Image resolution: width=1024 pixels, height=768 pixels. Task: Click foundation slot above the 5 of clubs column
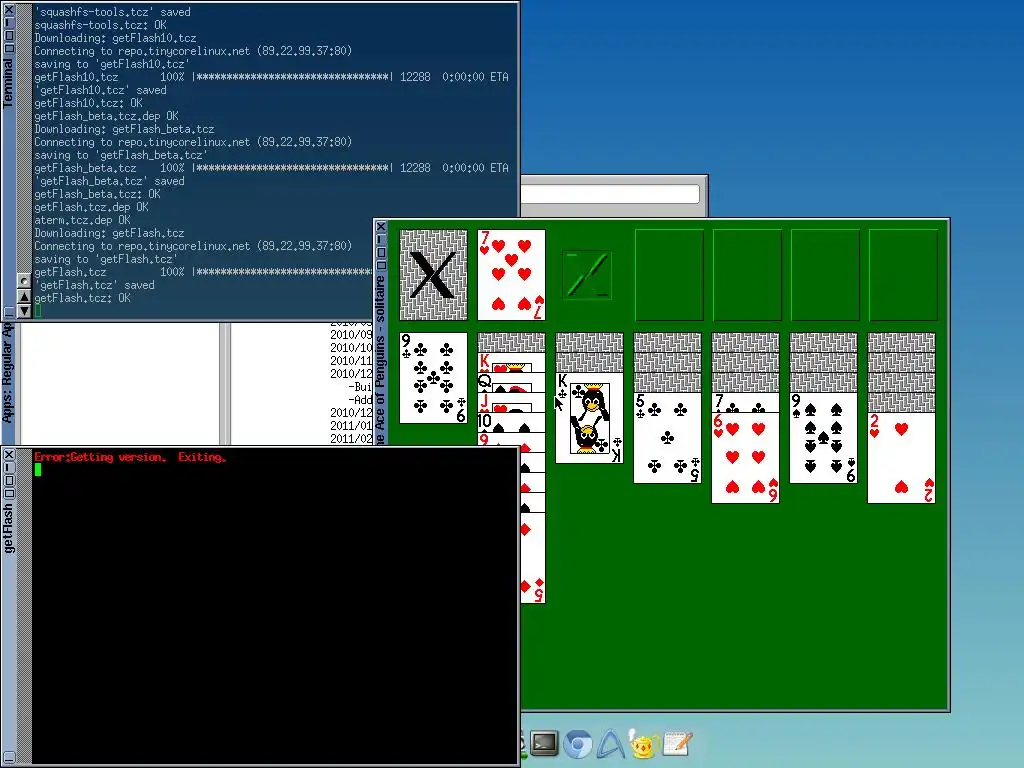tap(669, 274)
